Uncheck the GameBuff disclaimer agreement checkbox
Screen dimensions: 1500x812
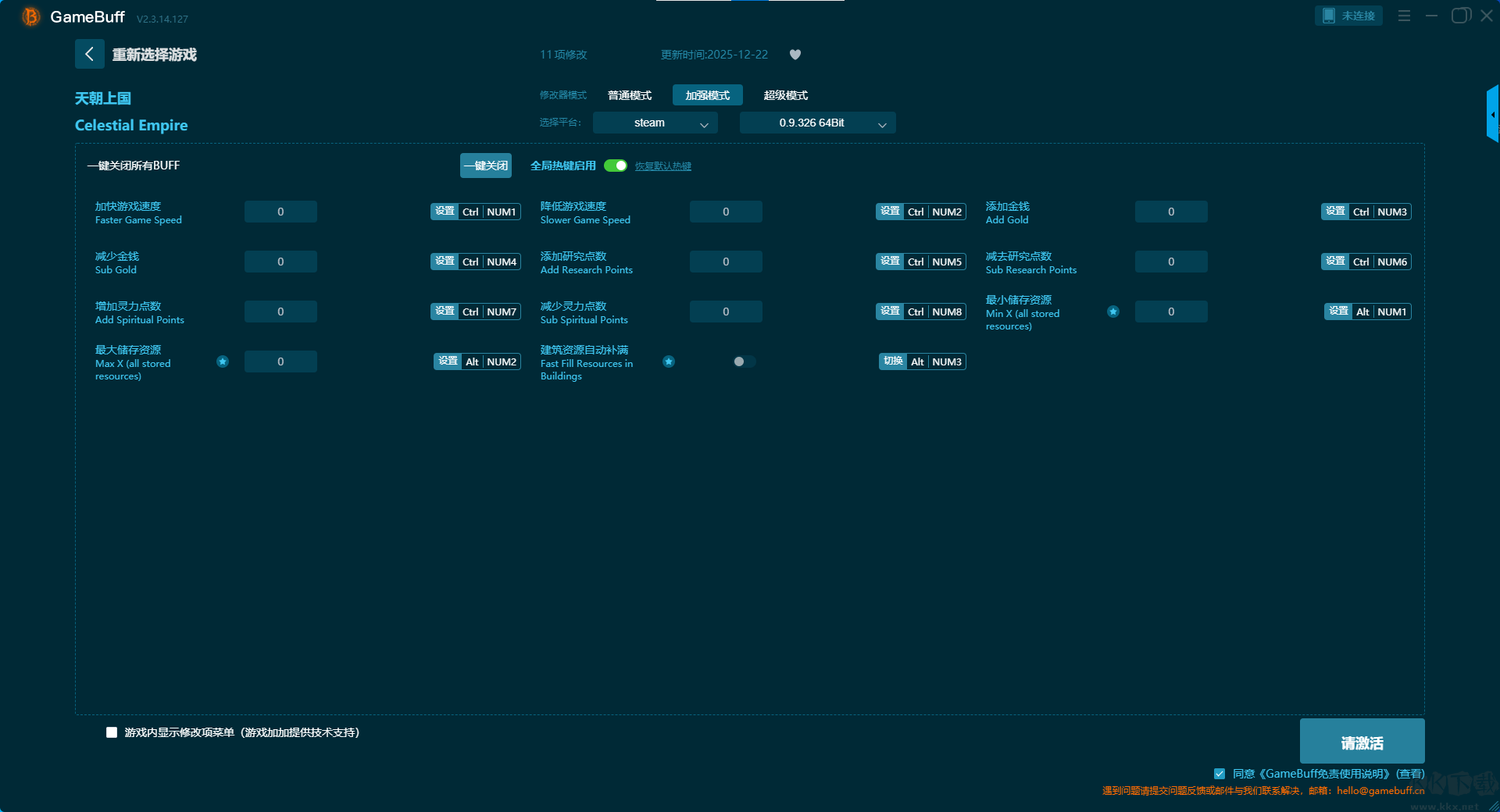click(1220, 774)
